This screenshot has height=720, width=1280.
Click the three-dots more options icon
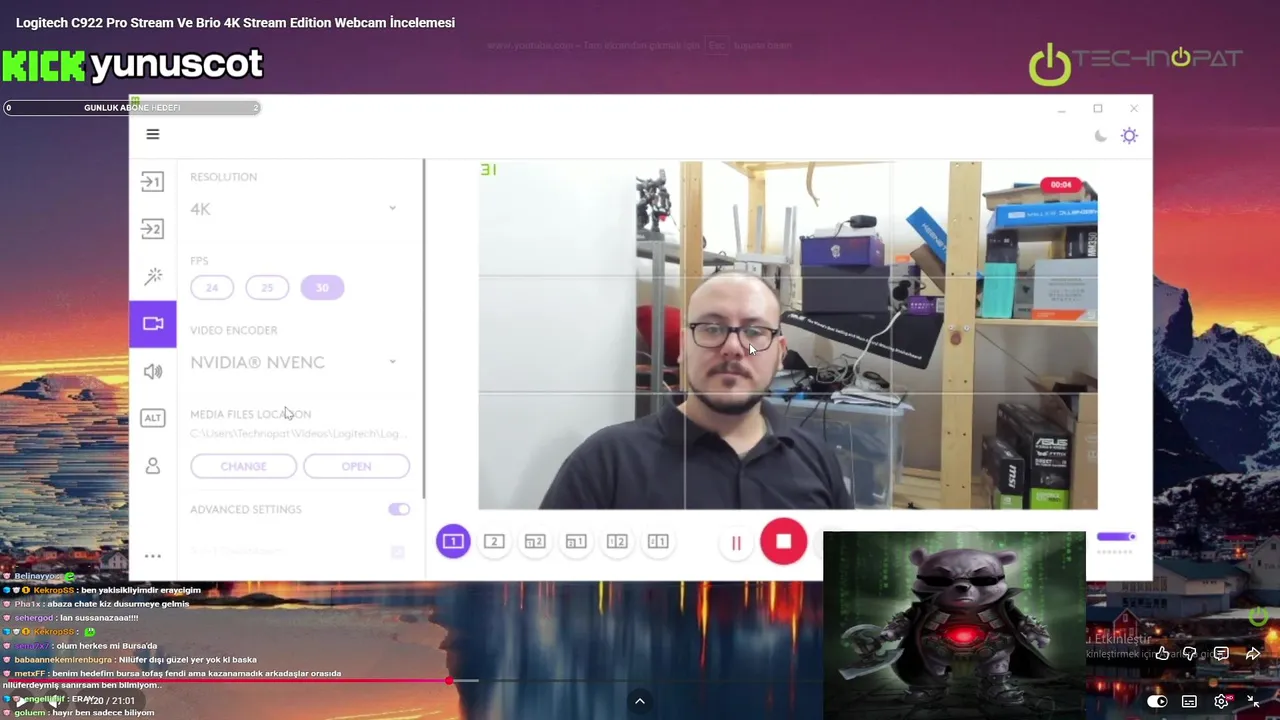(x=152, y=556)
